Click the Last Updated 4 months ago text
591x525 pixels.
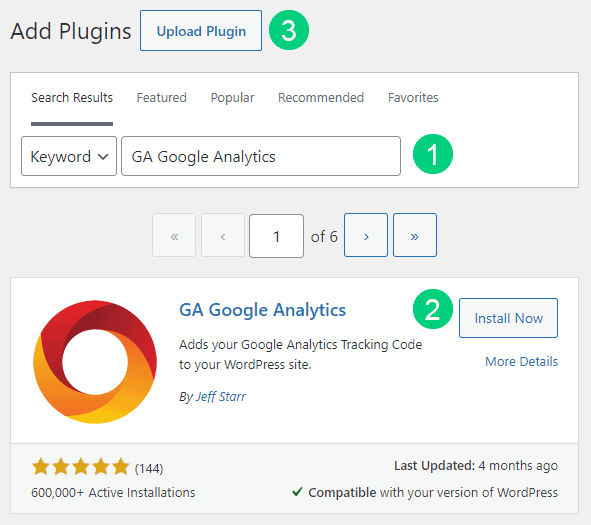tap(476, 466)
